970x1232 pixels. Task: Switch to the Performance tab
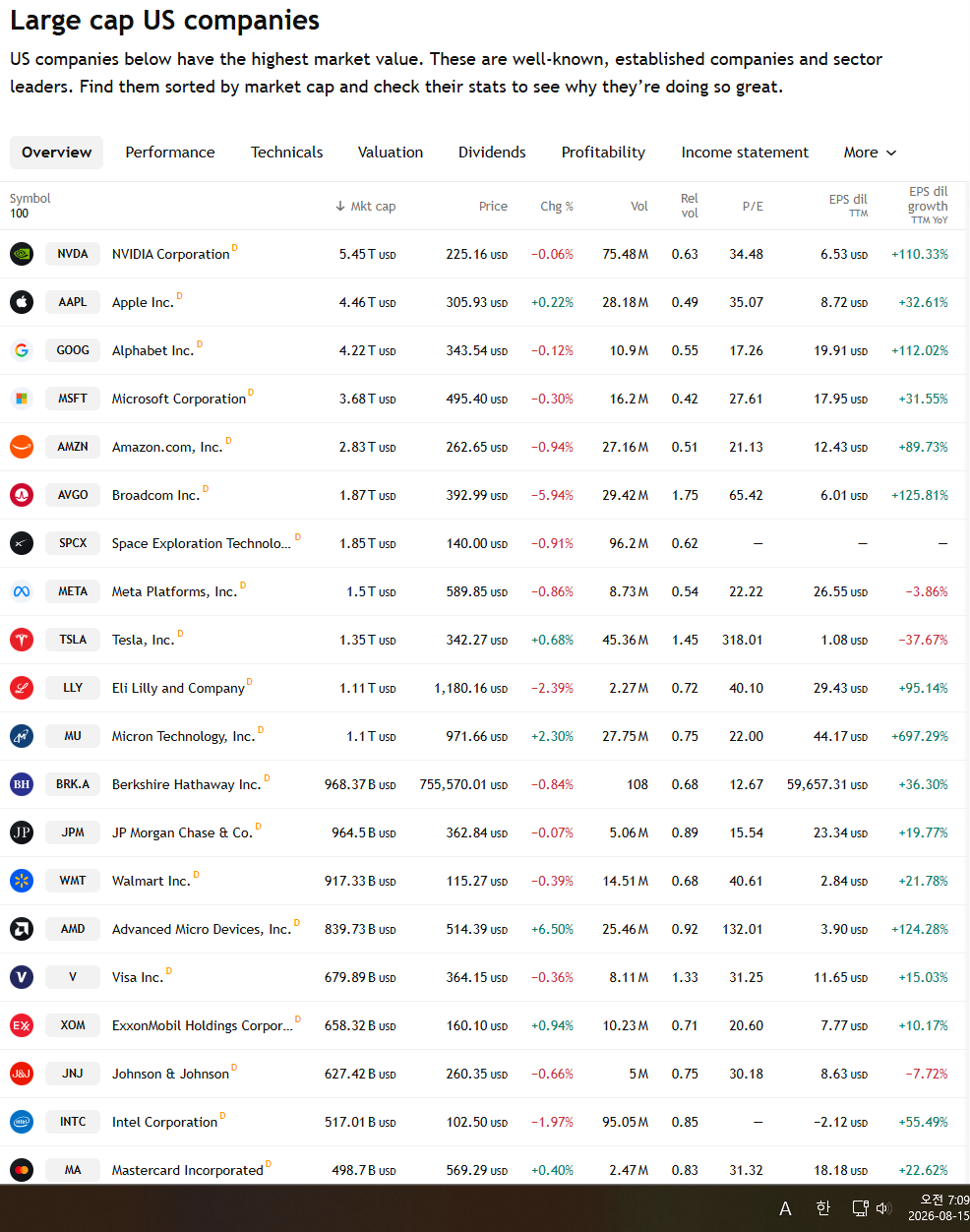[170, 153]
